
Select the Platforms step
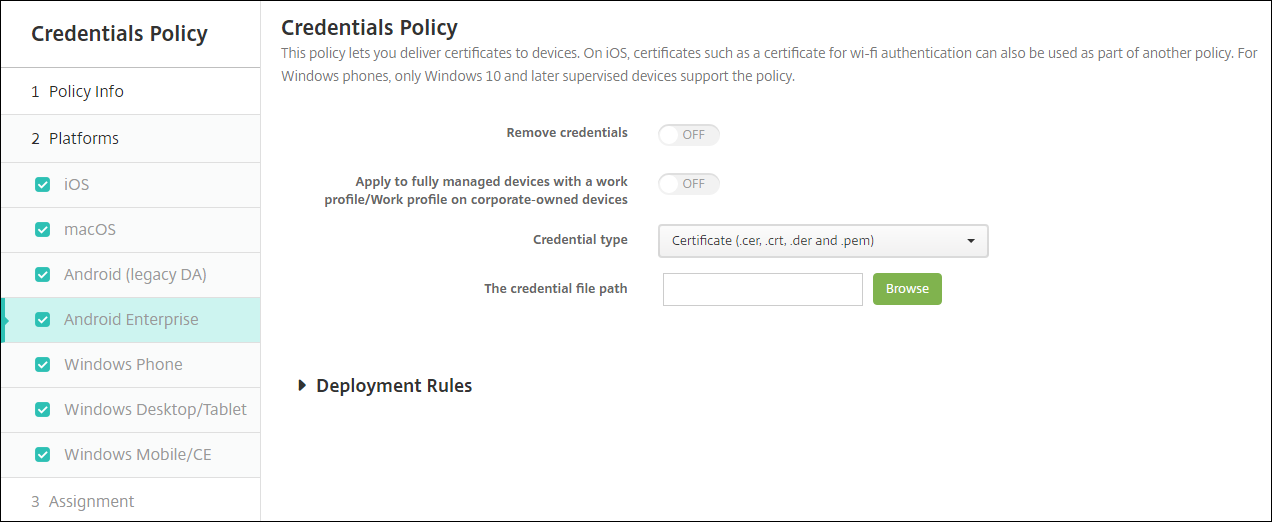pyautogui.click(x=83, y=139)
